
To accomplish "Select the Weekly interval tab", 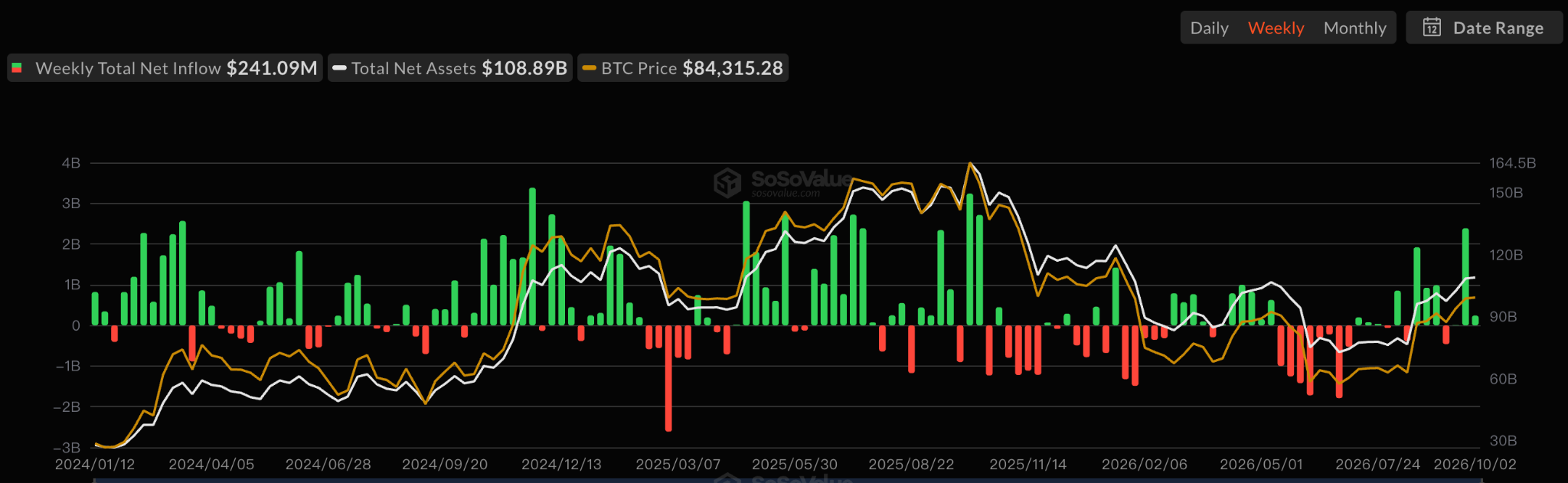I will (1276, 28).
